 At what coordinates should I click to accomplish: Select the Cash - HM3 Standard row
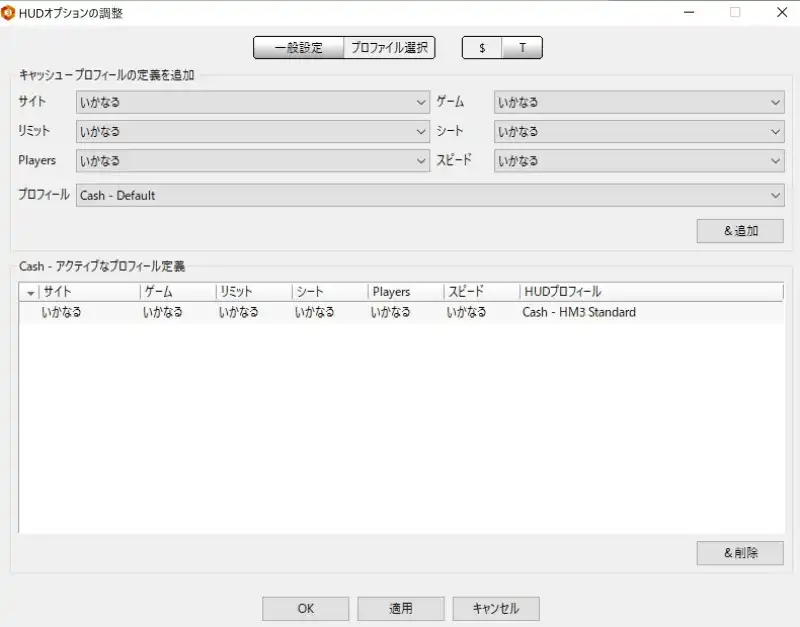[x=400, y=312]
